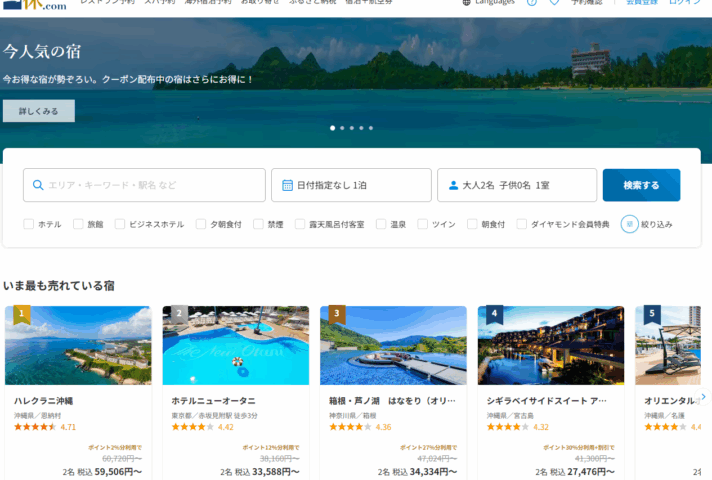Click 神奈川県／箱根 location text
Image resolution: width=712 pixels, height=480 pixels.
coord(352,416)
